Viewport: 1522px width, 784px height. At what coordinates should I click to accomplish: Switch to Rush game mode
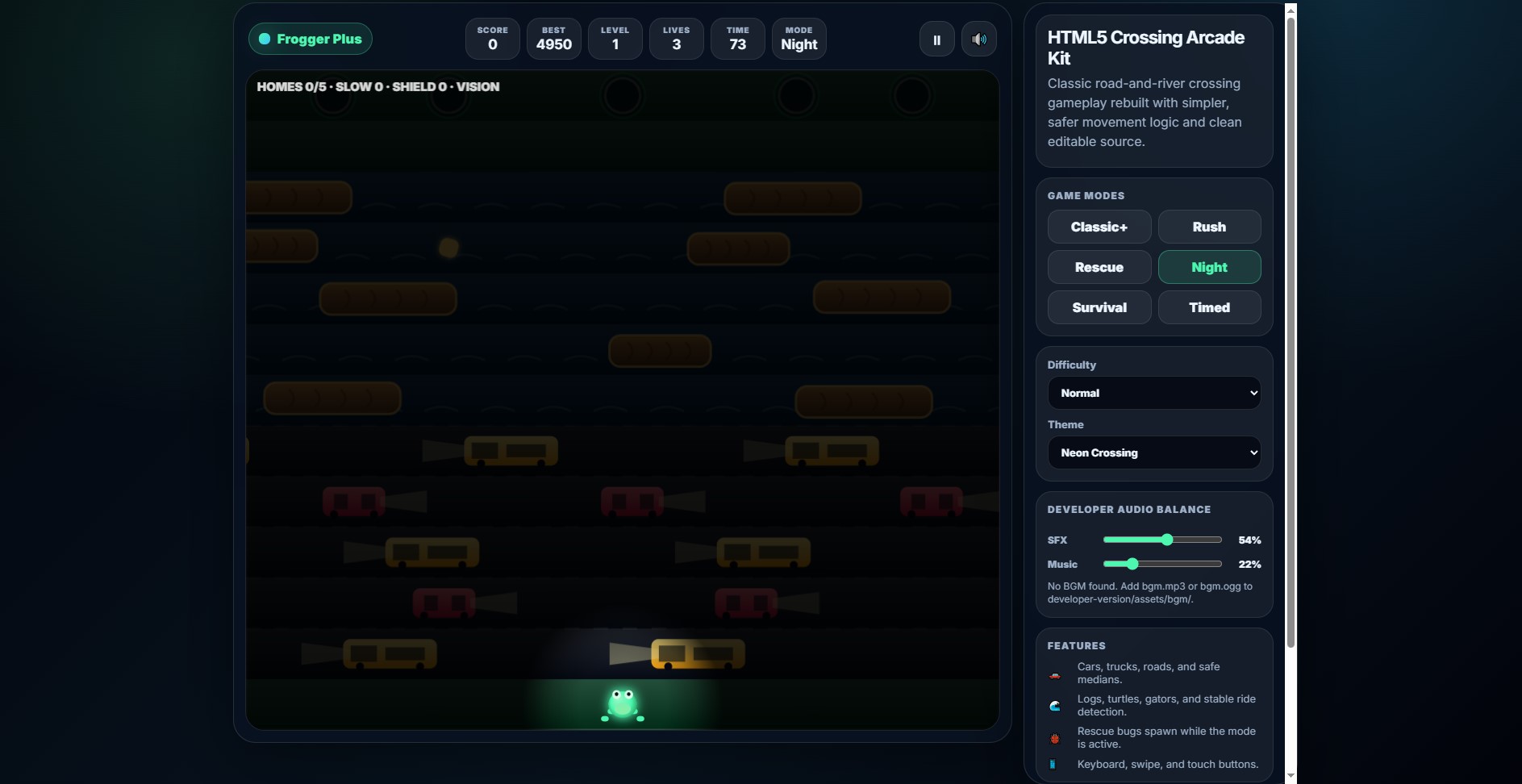pyautogui.click(x=1209, y=227)
